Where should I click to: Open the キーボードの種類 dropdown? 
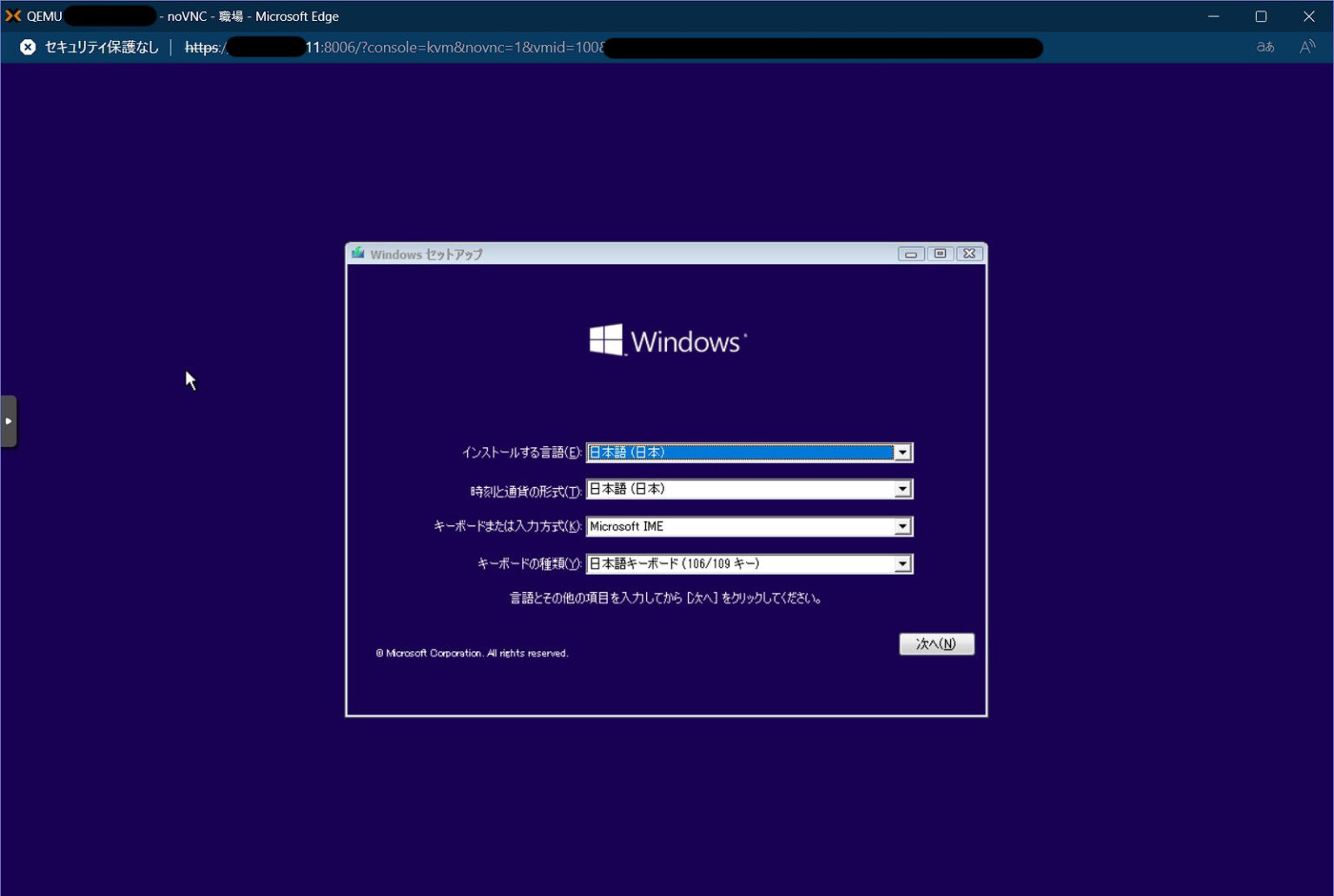903,563
